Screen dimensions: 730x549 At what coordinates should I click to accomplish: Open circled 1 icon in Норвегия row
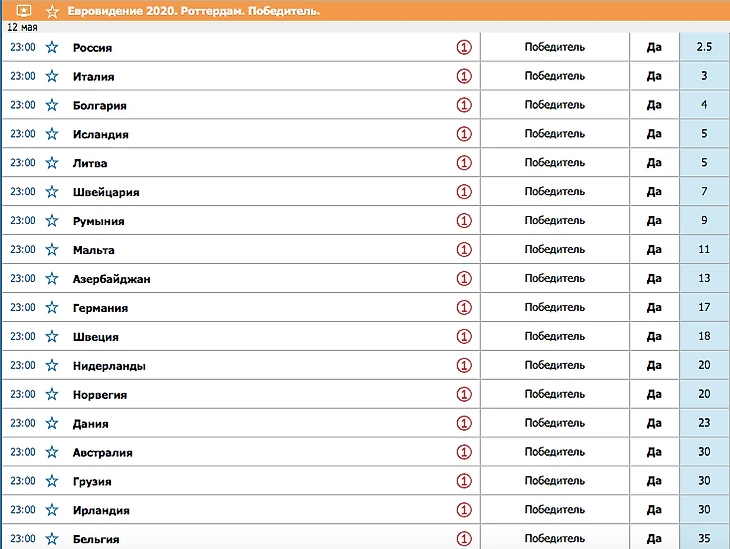[464, 394]
